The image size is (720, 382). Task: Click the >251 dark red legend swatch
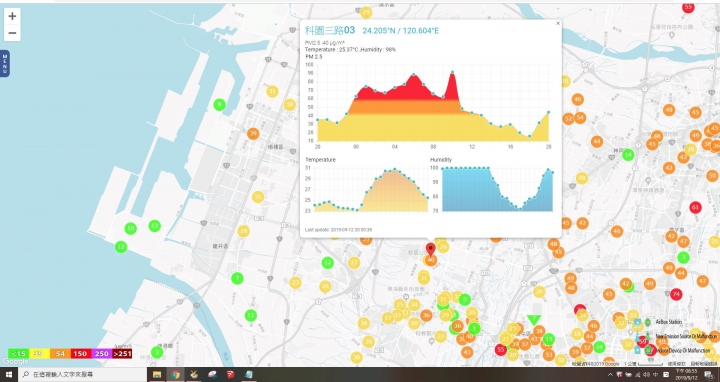pos(122,354)
